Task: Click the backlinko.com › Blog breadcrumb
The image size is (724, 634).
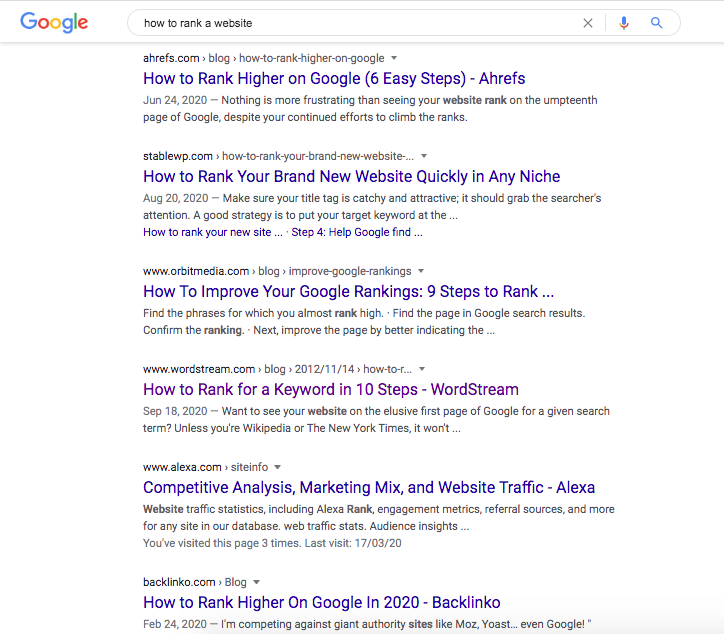Action: pos(195,582)
